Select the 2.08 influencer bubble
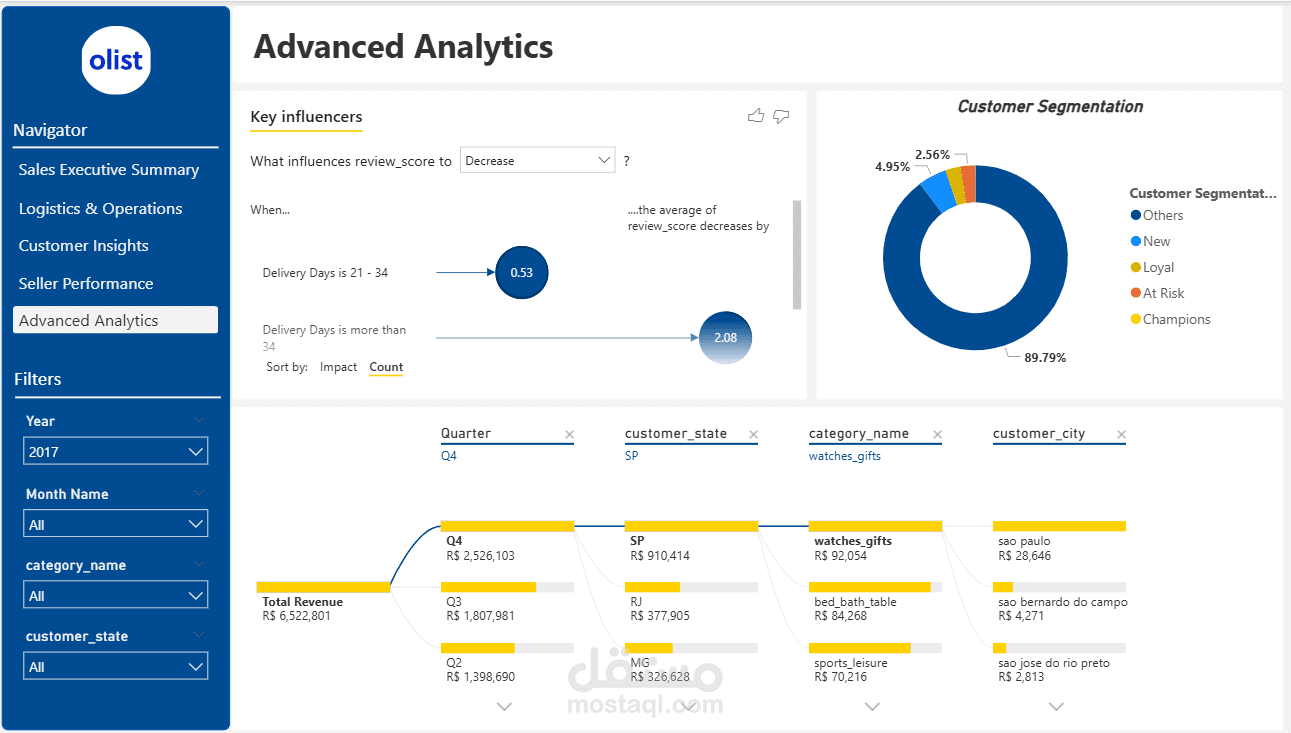 tap(725, 338)
